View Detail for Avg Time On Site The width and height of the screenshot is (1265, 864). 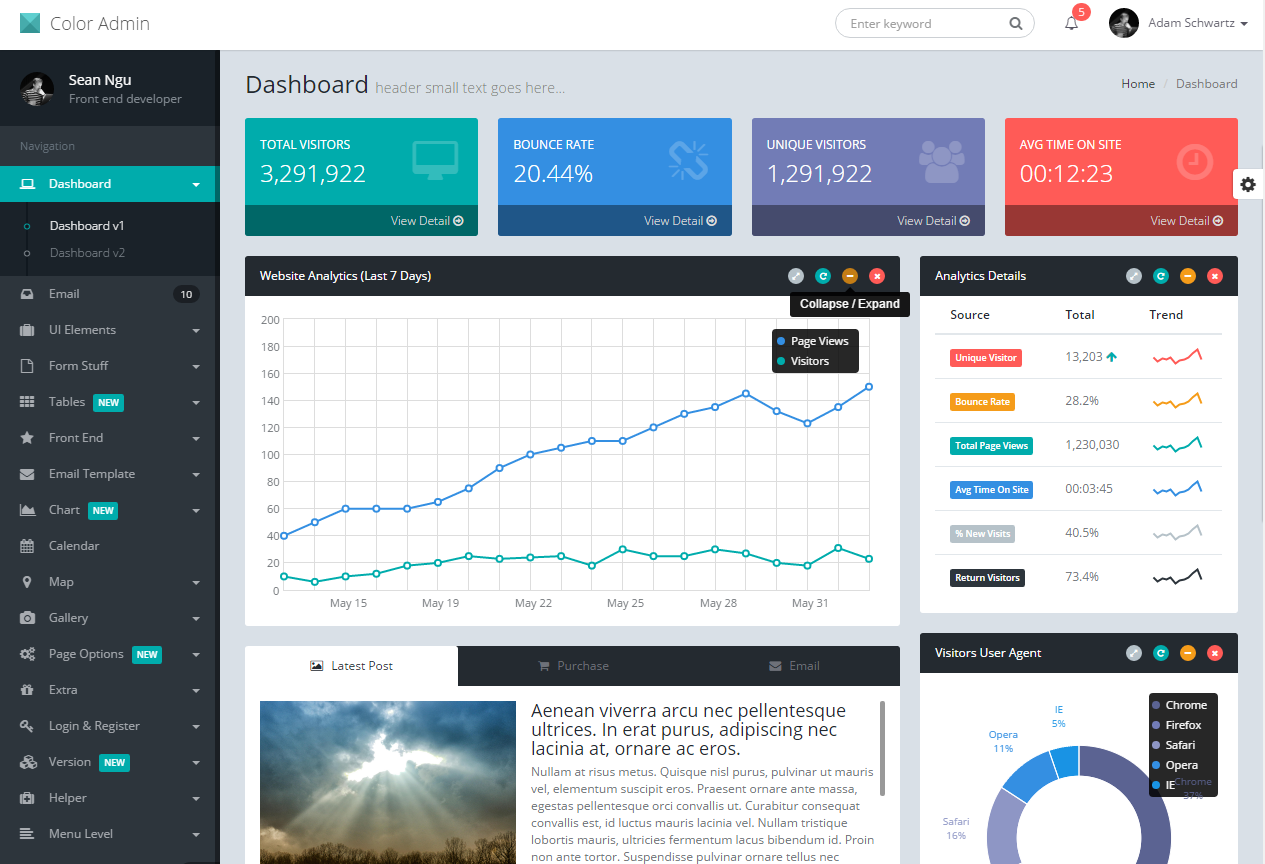tap(1187, 221)
